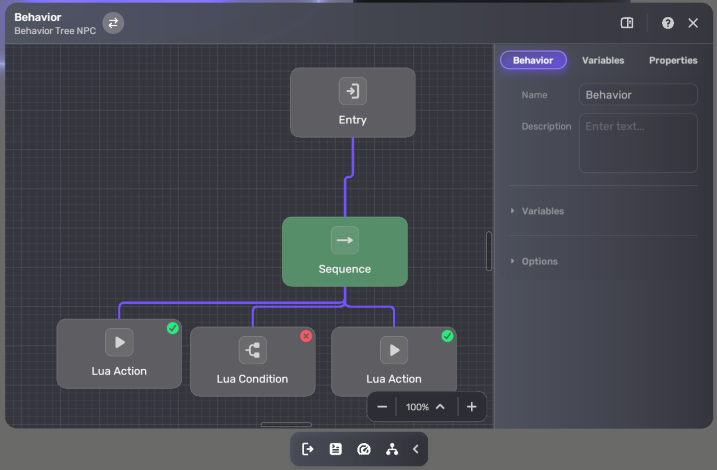Image resolution: width=717 pixels, height=470 pixels.
Task: Click the zoom out minus button
Action: coord(382,407)
